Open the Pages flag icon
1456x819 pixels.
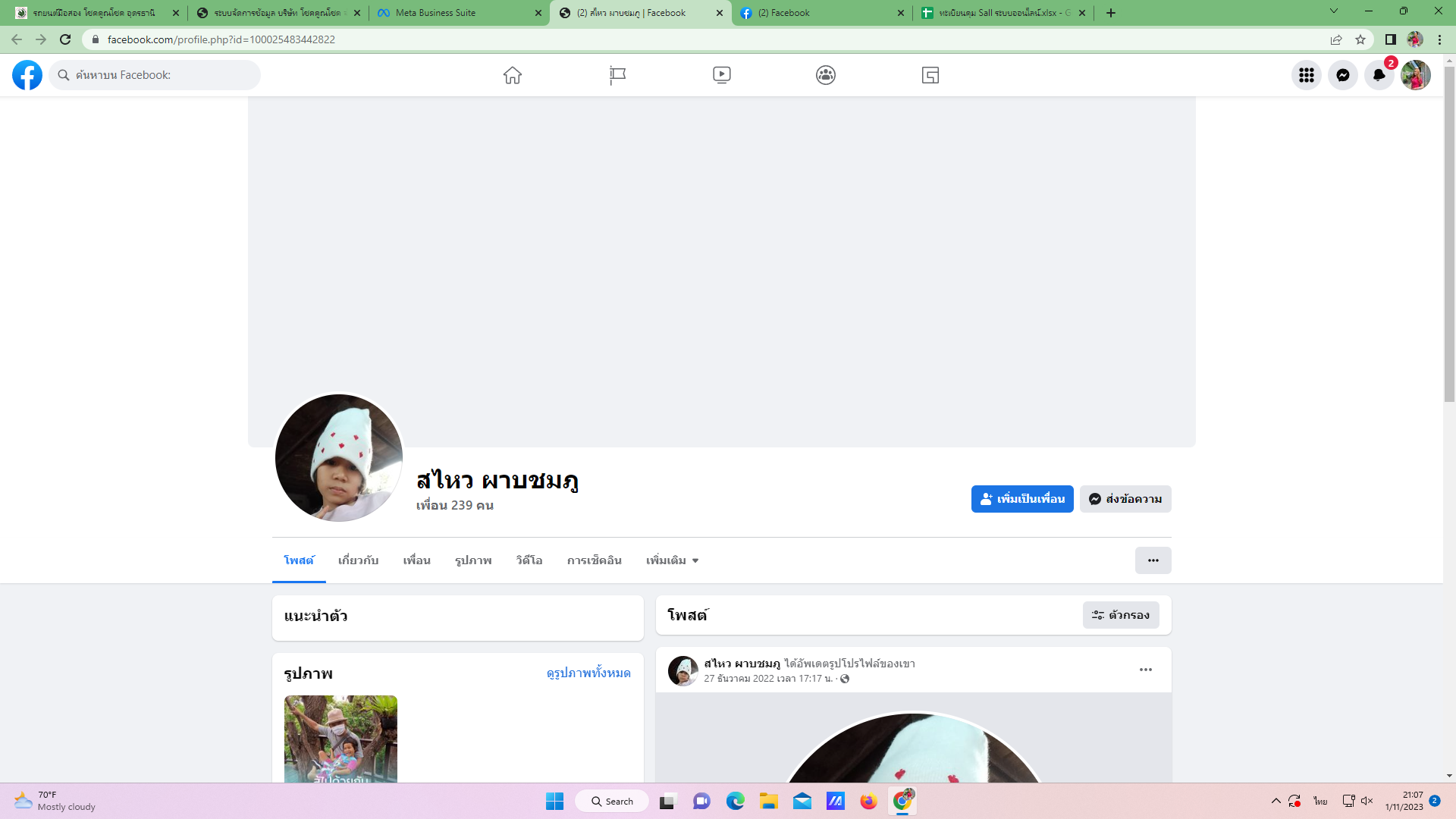(617, 75)
